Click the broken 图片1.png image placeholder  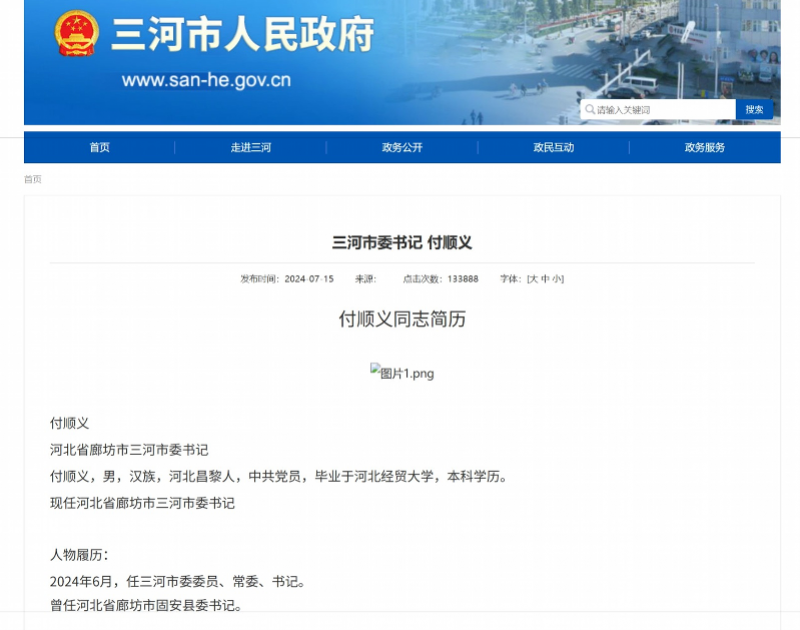coord(402,373)
